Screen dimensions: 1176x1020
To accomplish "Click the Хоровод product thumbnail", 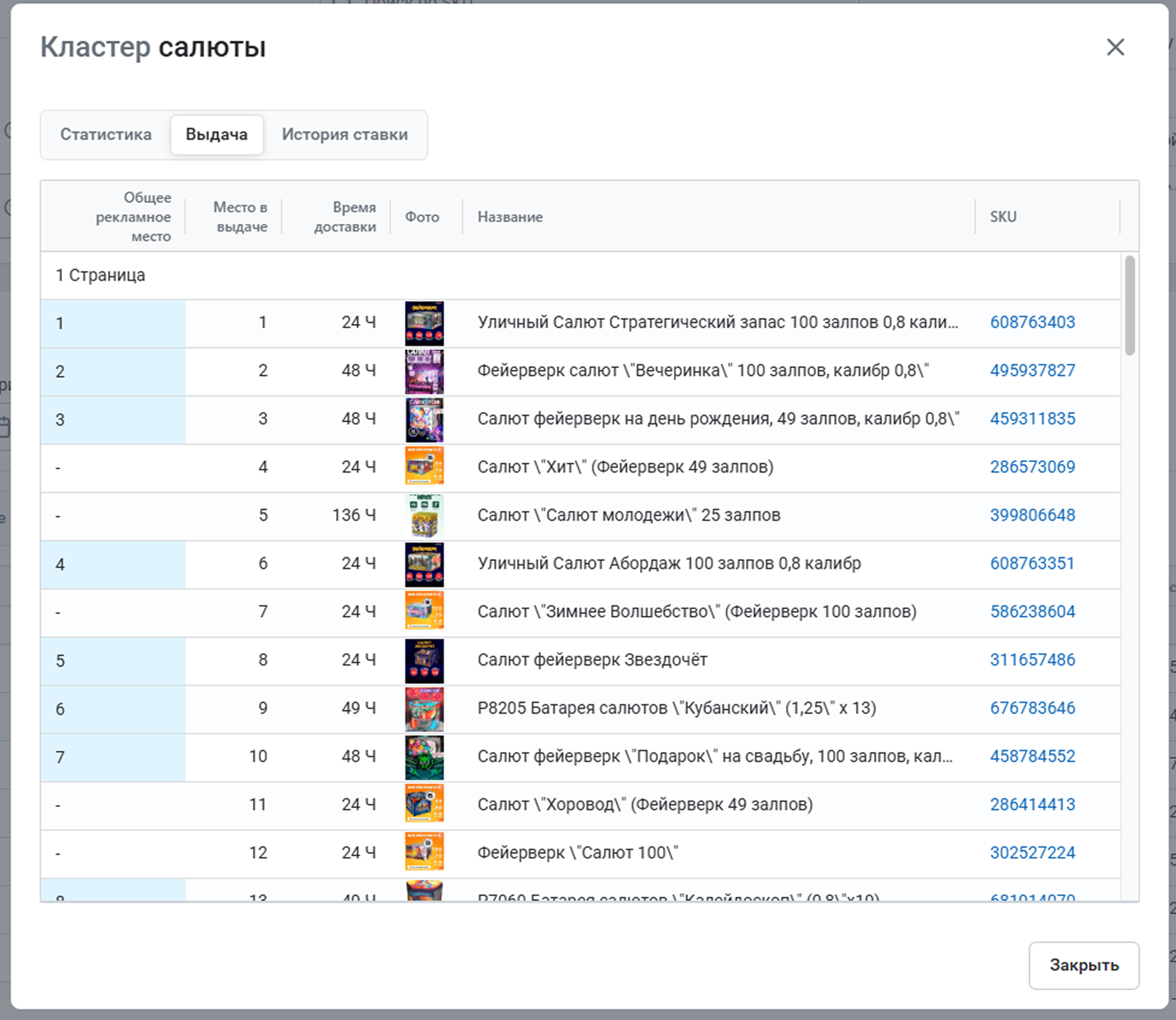I will (424, 803).
